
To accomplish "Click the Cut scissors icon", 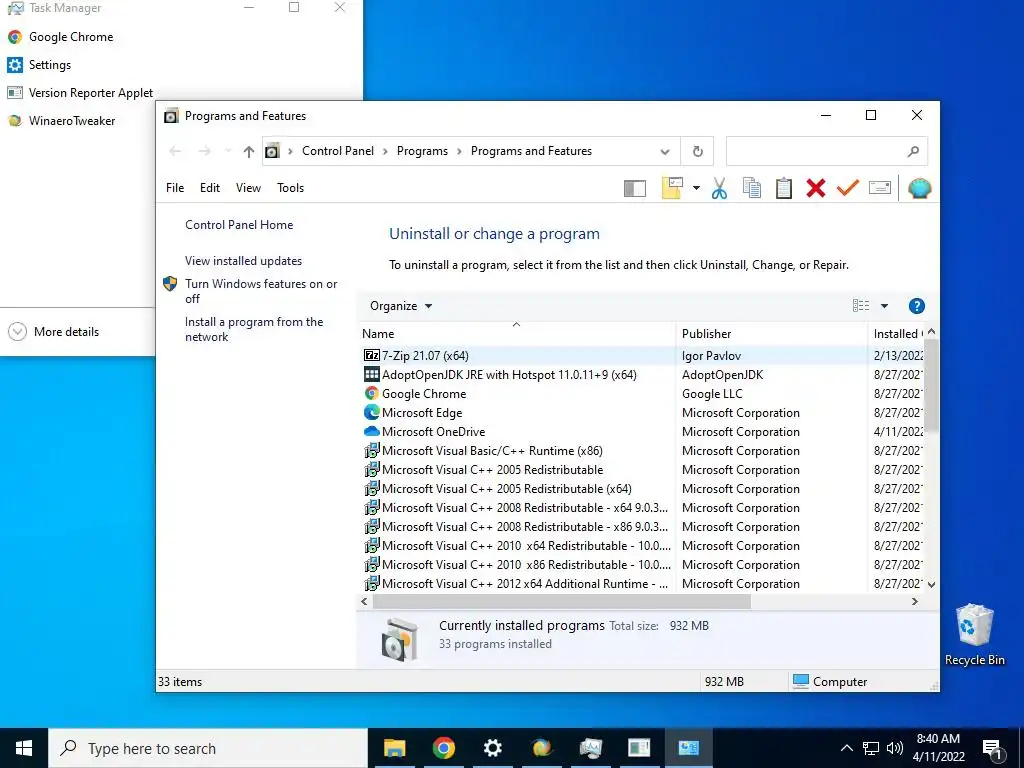I will pos(719,188).
